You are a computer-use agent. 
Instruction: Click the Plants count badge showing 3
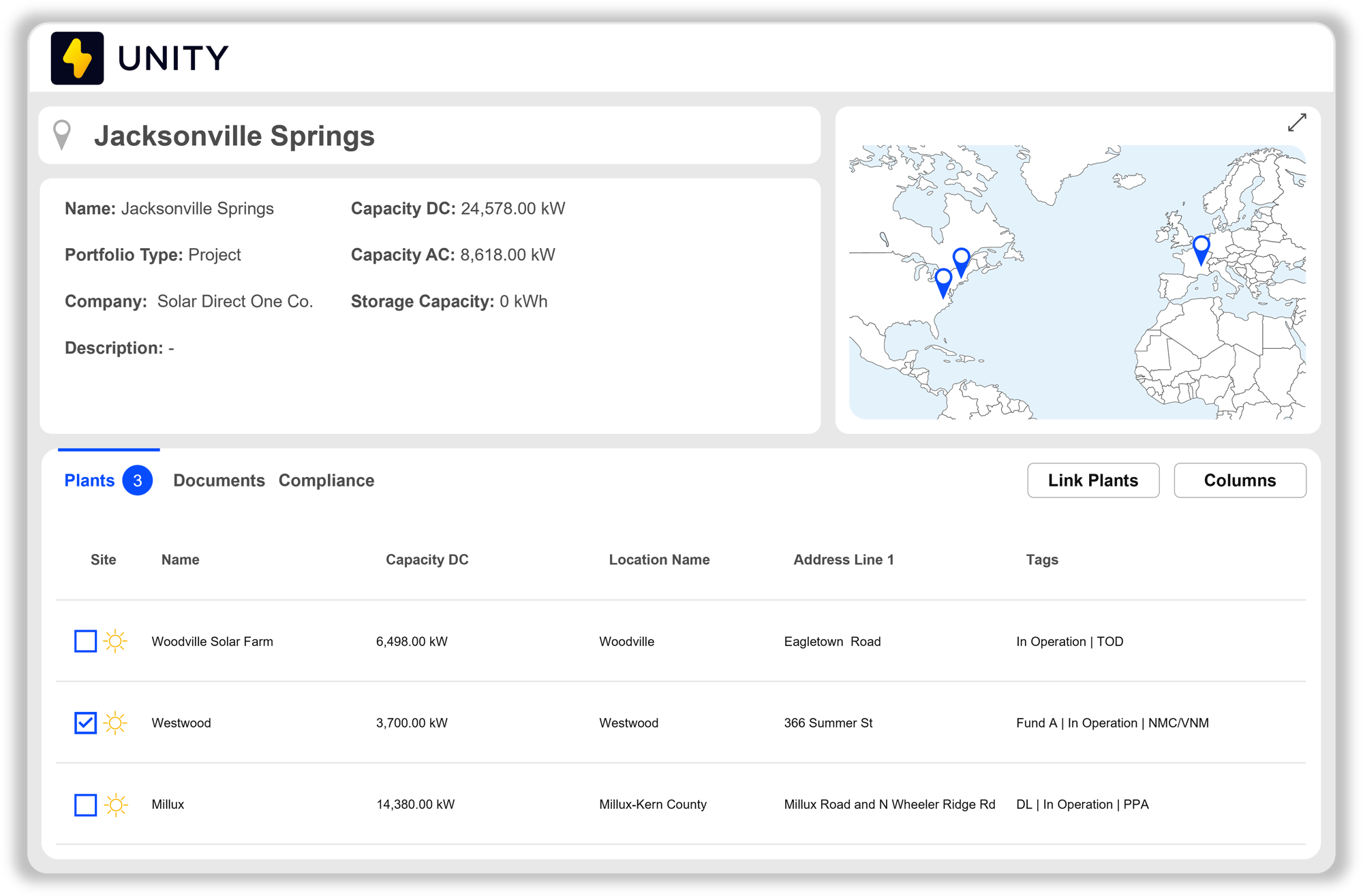137,480
